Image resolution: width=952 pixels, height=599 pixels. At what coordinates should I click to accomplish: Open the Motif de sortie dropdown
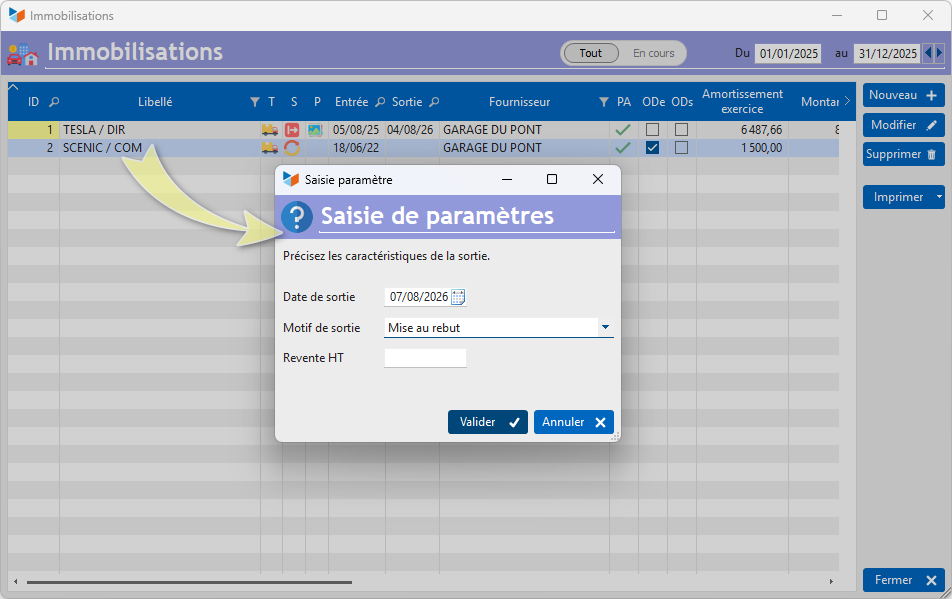tap(605, 327)
